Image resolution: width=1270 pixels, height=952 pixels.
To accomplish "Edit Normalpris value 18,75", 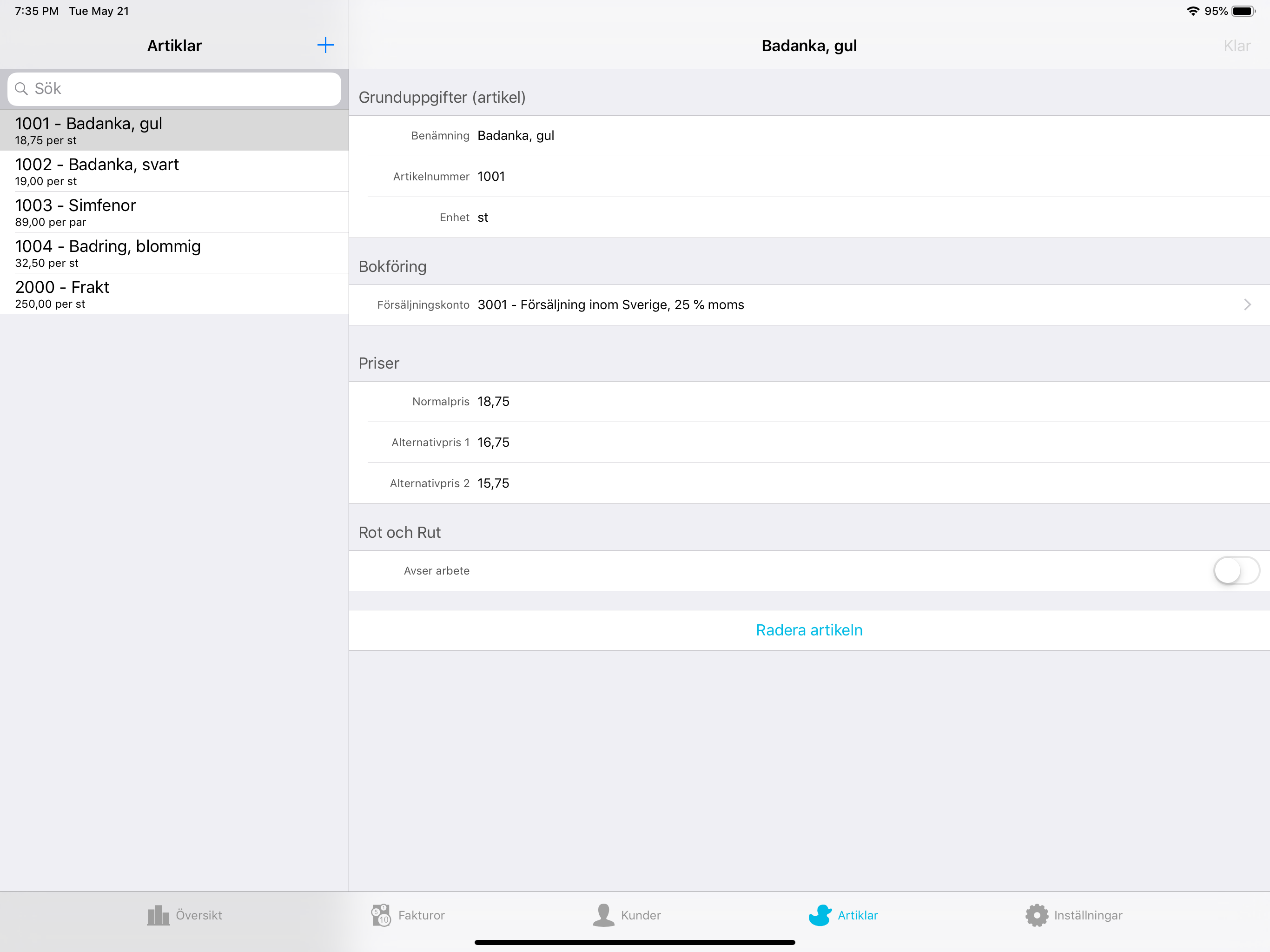I will click(493, 401).
